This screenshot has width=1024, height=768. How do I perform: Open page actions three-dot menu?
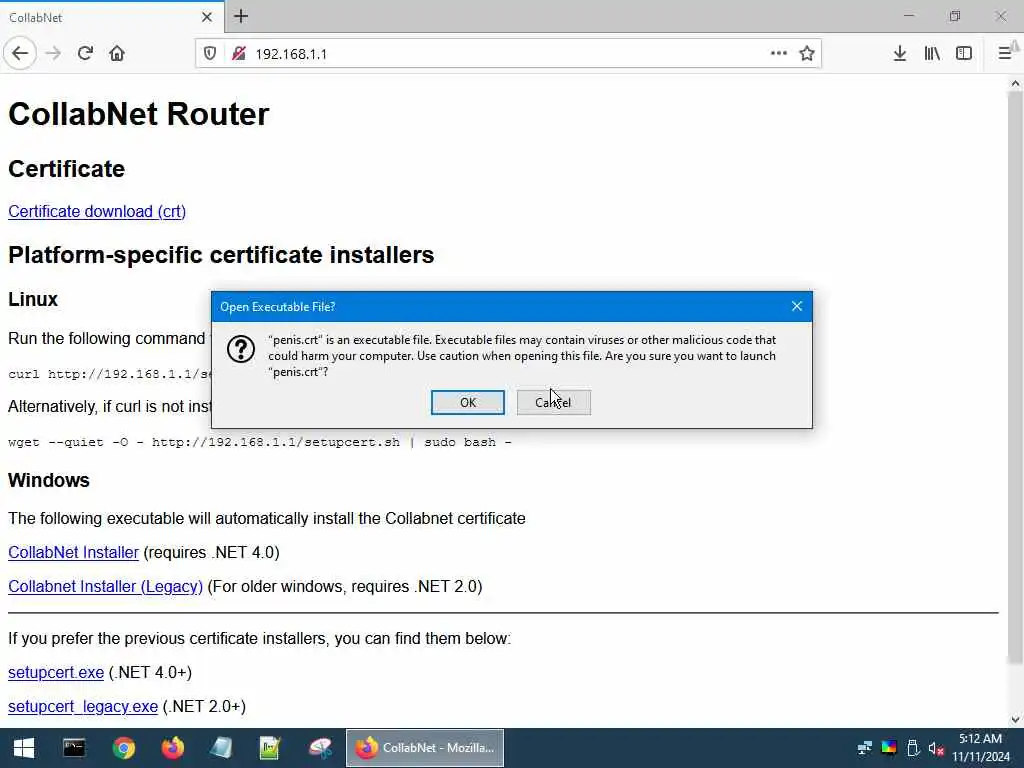(x=778, y=54)
